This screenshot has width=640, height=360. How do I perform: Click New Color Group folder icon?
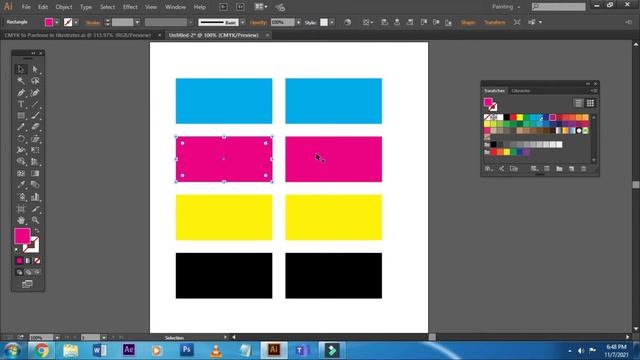coord(559,169)
